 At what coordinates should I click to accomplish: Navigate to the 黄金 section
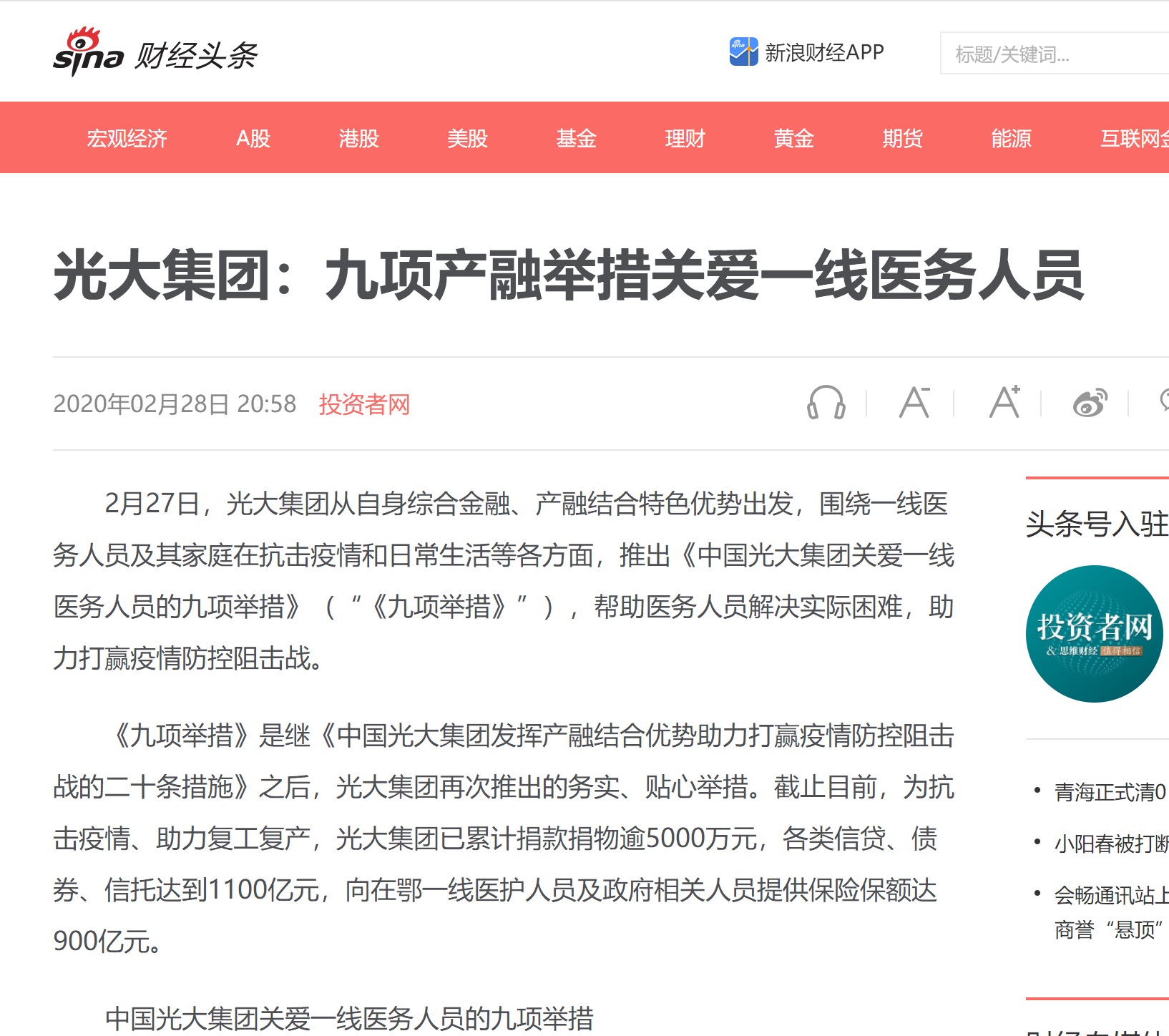(793, 138)
